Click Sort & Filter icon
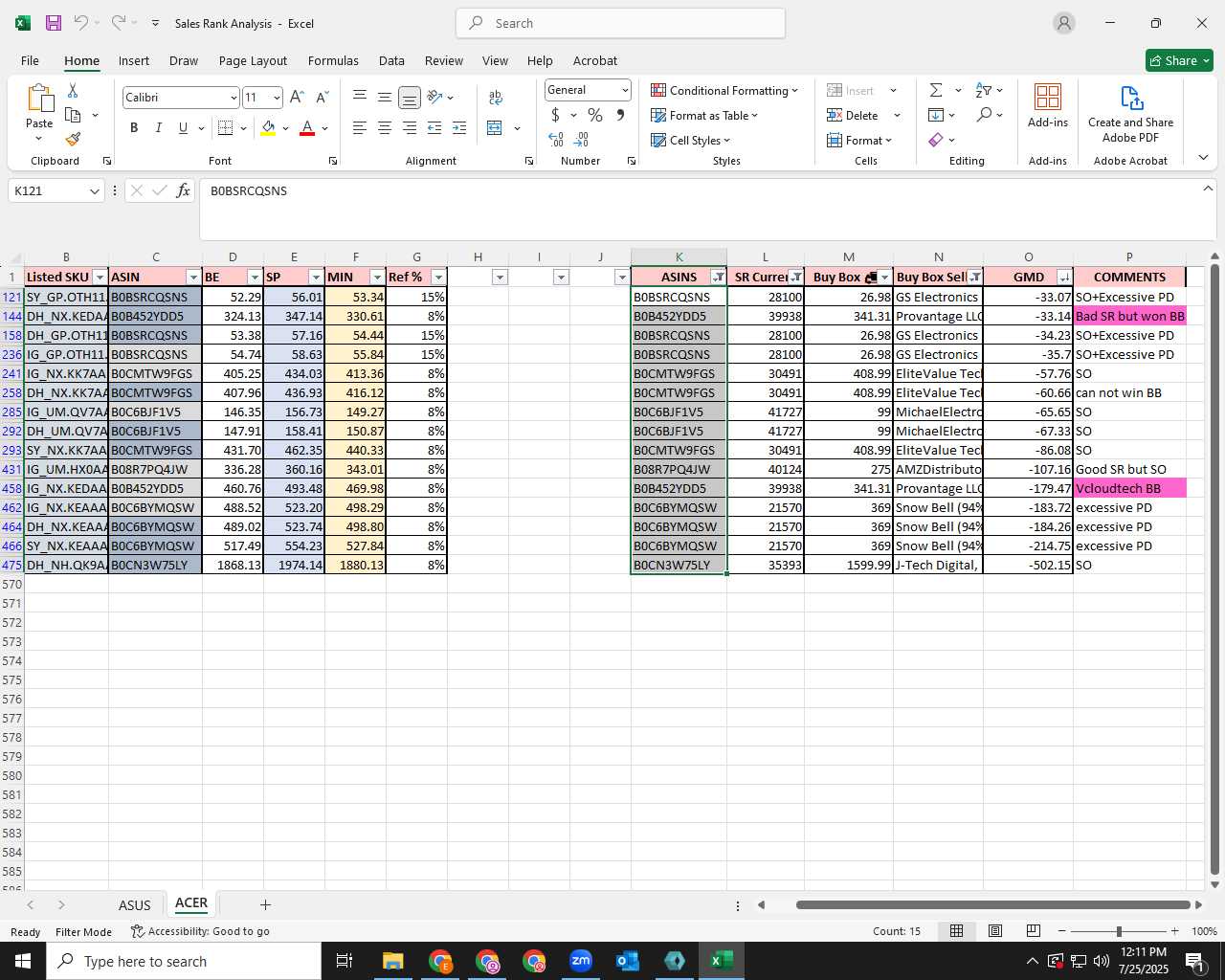The width and height of the screenshot is (1225, 980). click(x=984, y=90)
